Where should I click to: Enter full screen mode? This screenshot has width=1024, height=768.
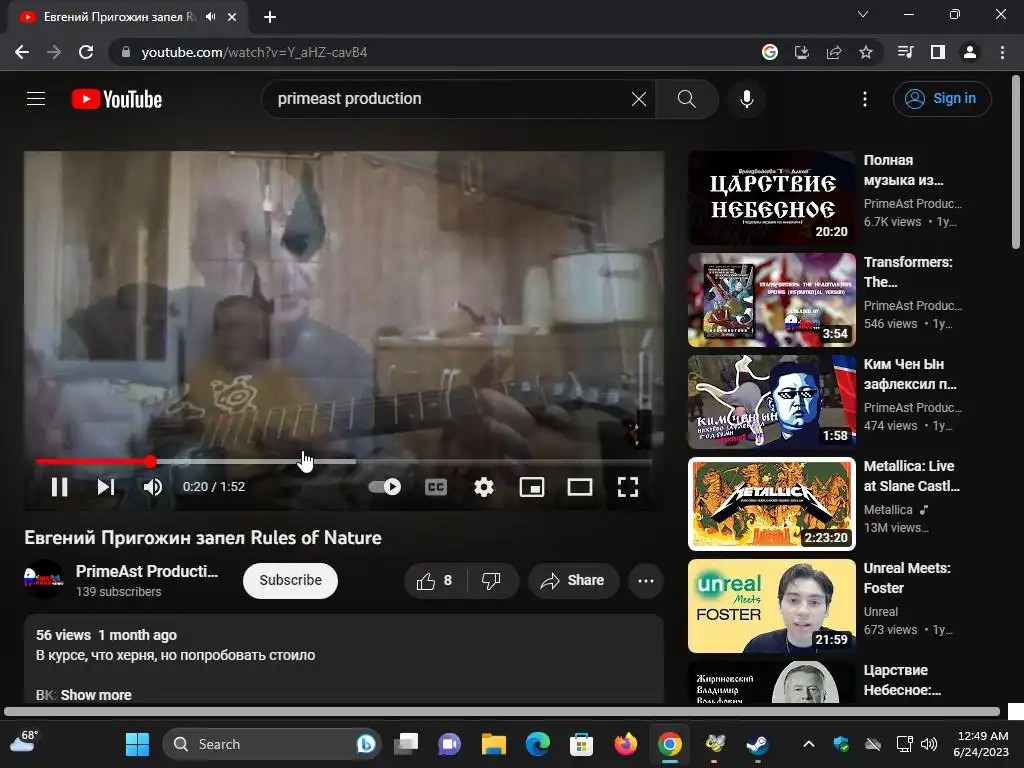click(x=628, y=487)
